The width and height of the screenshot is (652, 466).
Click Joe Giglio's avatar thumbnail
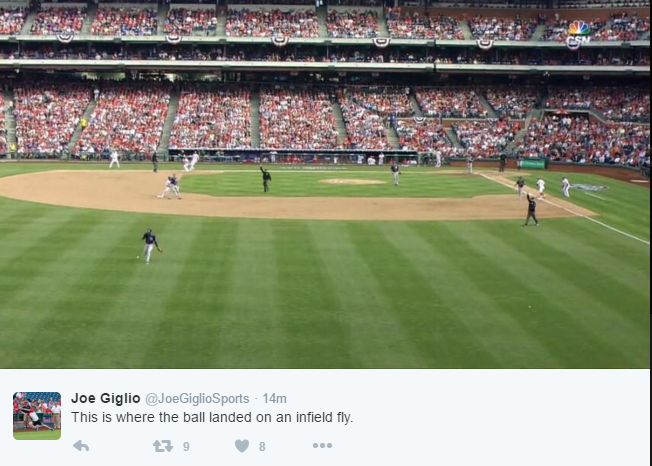(x=37, y=415)
